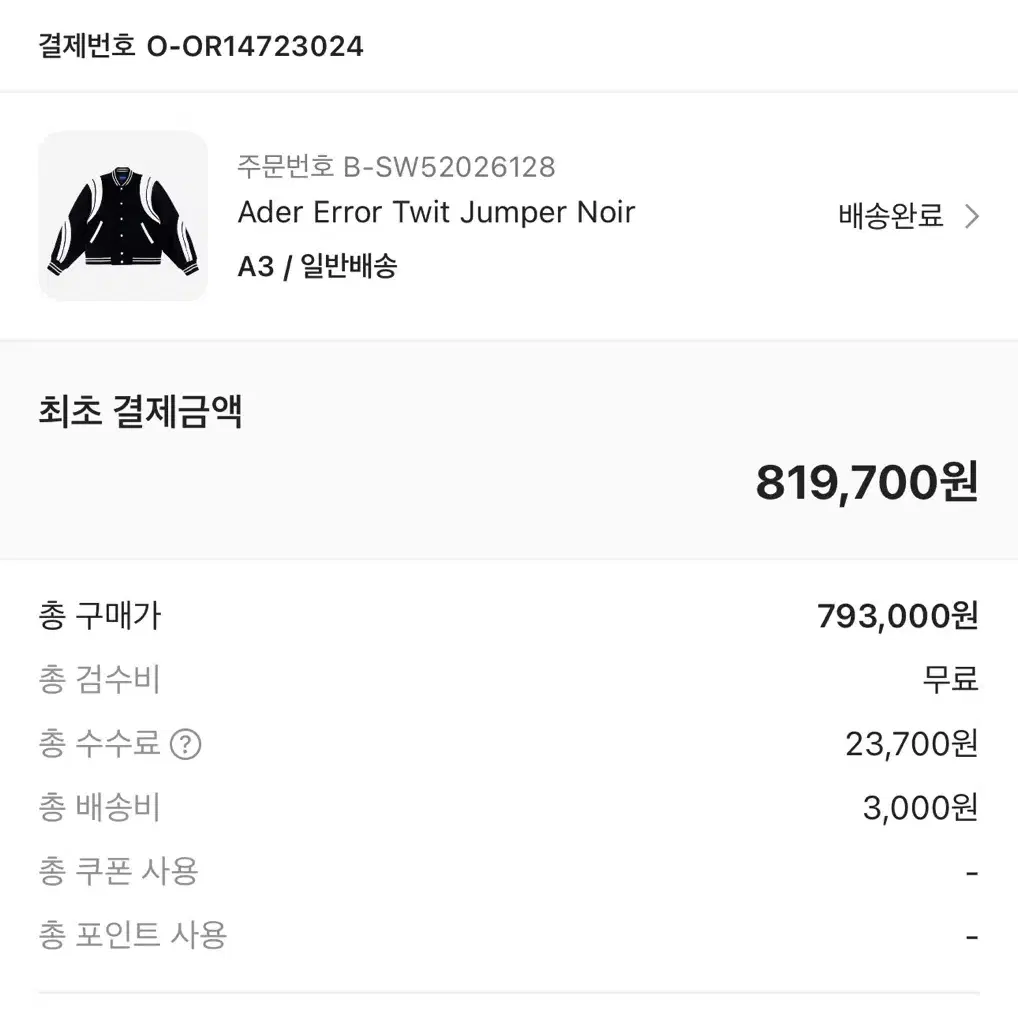Image resolution: width=1018 pixels, height=1018 pixels.
Task: Click the 총 배송비 label
Action: [99, 808]
